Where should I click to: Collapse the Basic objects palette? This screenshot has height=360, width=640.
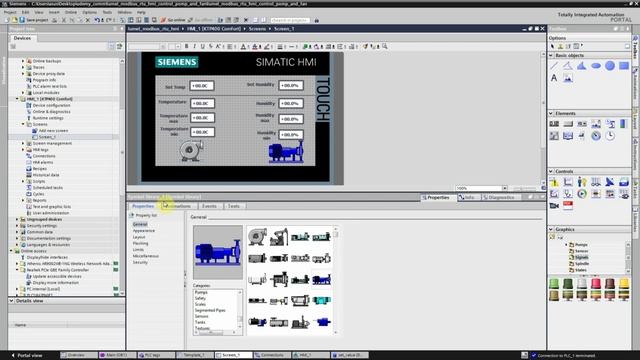pos(551,56)
